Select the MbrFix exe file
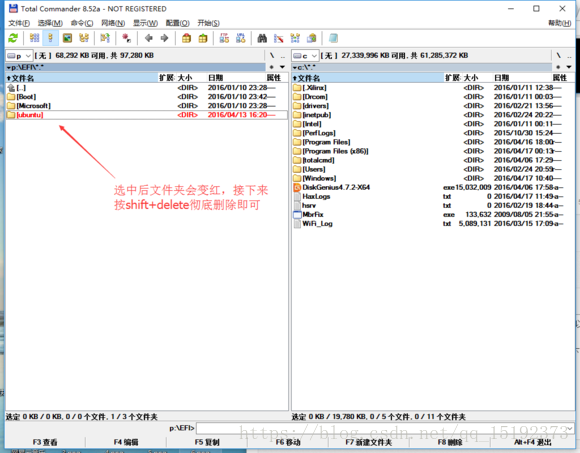This screenshot has height=453, width=580. (x=433, y=214)
